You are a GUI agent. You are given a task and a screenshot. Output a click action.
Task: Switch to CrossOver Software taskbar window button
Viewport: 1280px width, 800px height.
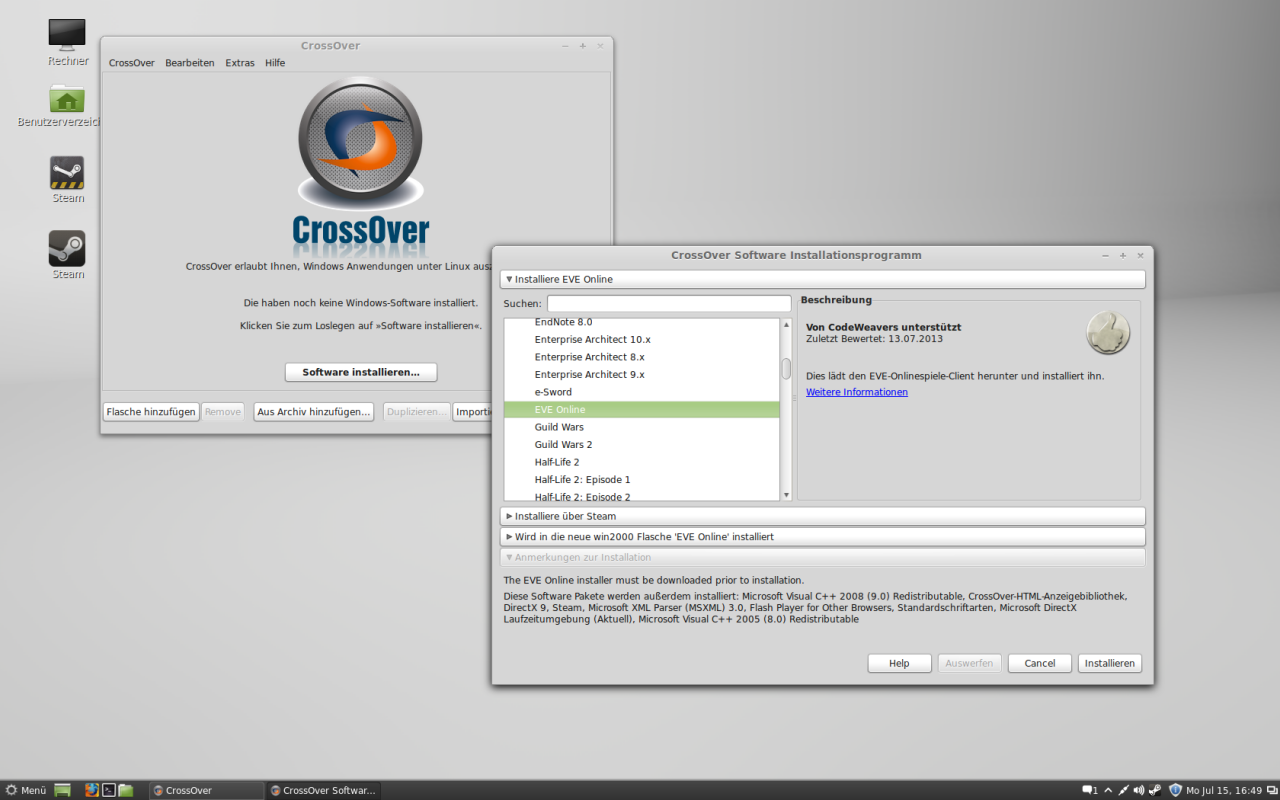click(x=323, y=790)
